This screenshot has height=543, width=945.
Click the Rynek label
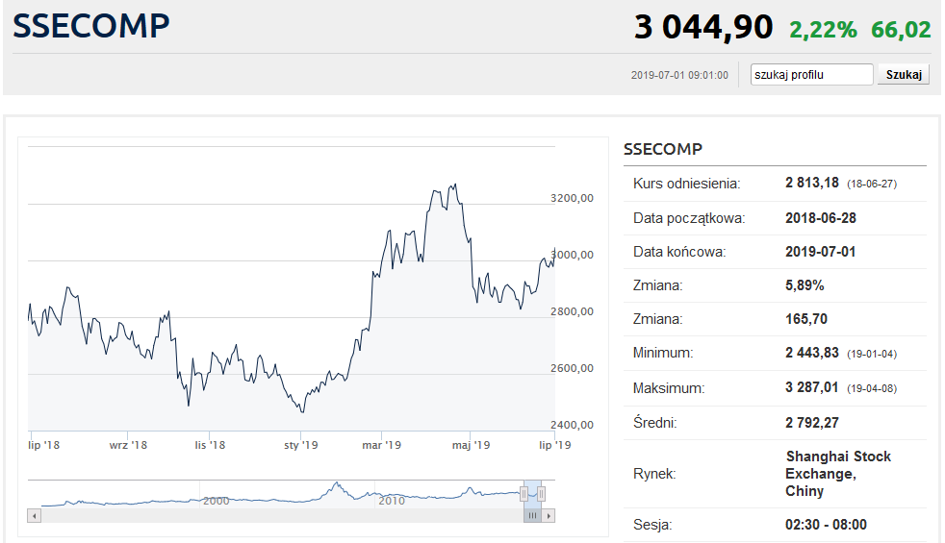(x=655, y=474)
